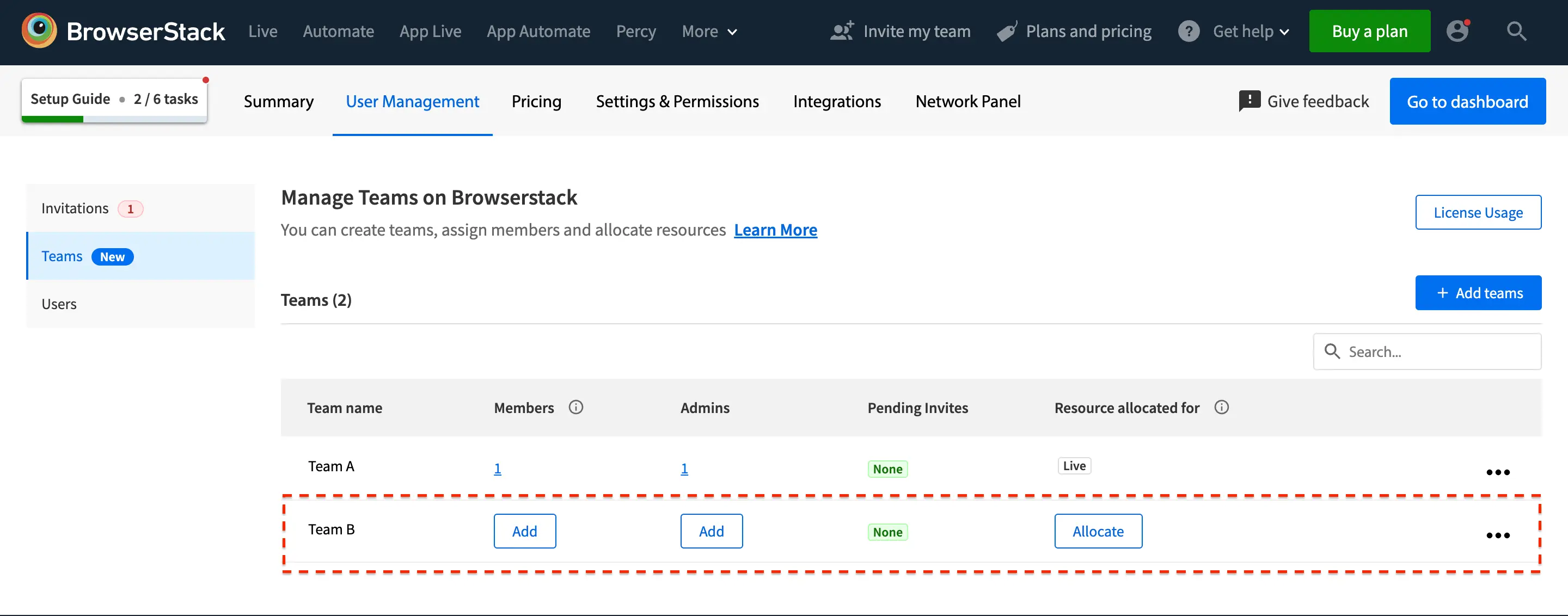Viewport: 1568px width, 616px height.
Task: Click the BrowserStack logo icon
Action: tap(39, 30)
